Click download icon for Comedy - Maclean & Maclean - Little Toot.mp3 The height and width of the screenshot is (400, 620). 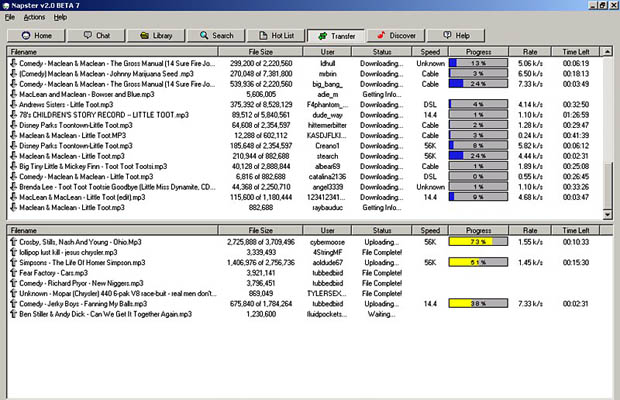[x=13, y=176]
